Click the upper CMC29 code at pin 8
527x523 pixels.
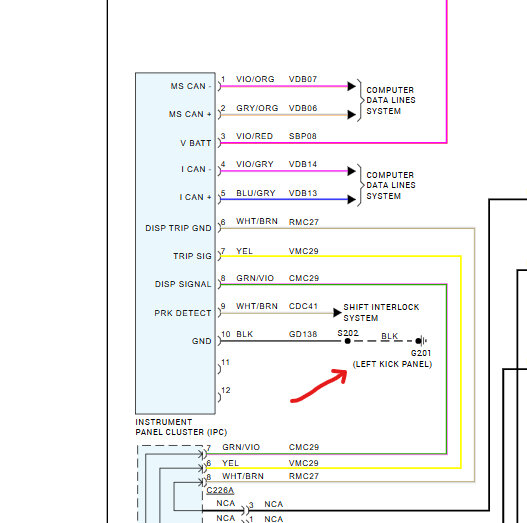[304, 278]
